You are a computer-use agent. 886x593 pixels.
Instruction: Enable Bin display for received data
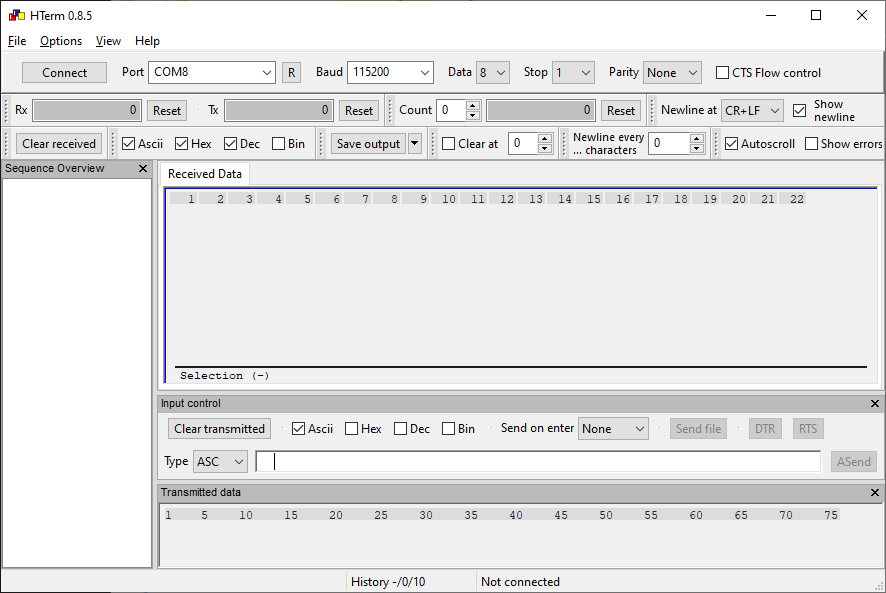click(x=279, y=144)
